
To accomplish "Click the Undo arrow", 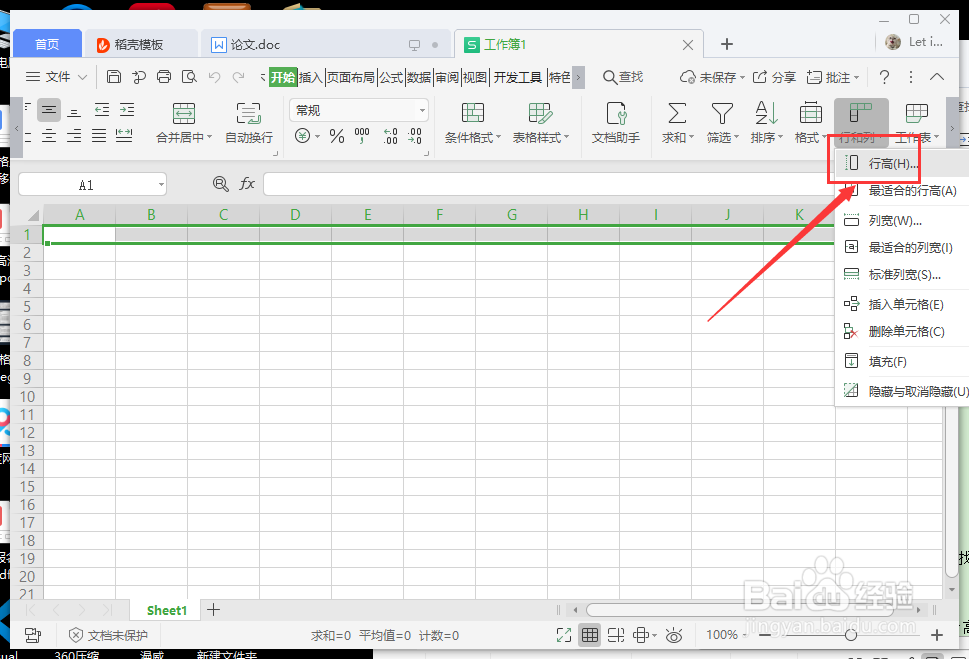I will [214, 77].
